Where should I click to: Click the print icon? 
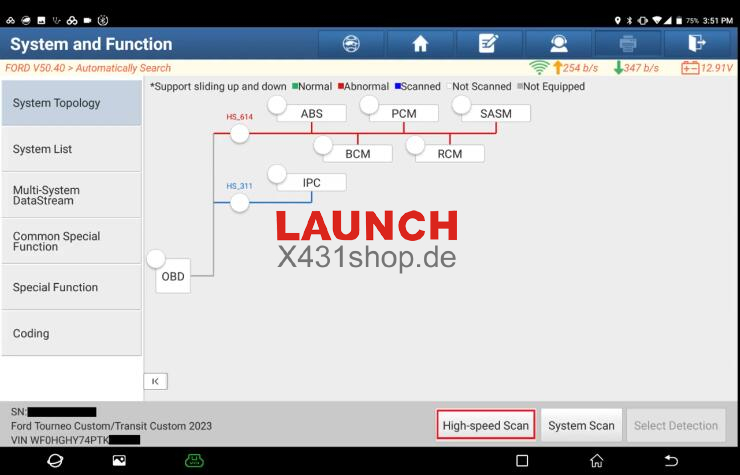[627, 44]
